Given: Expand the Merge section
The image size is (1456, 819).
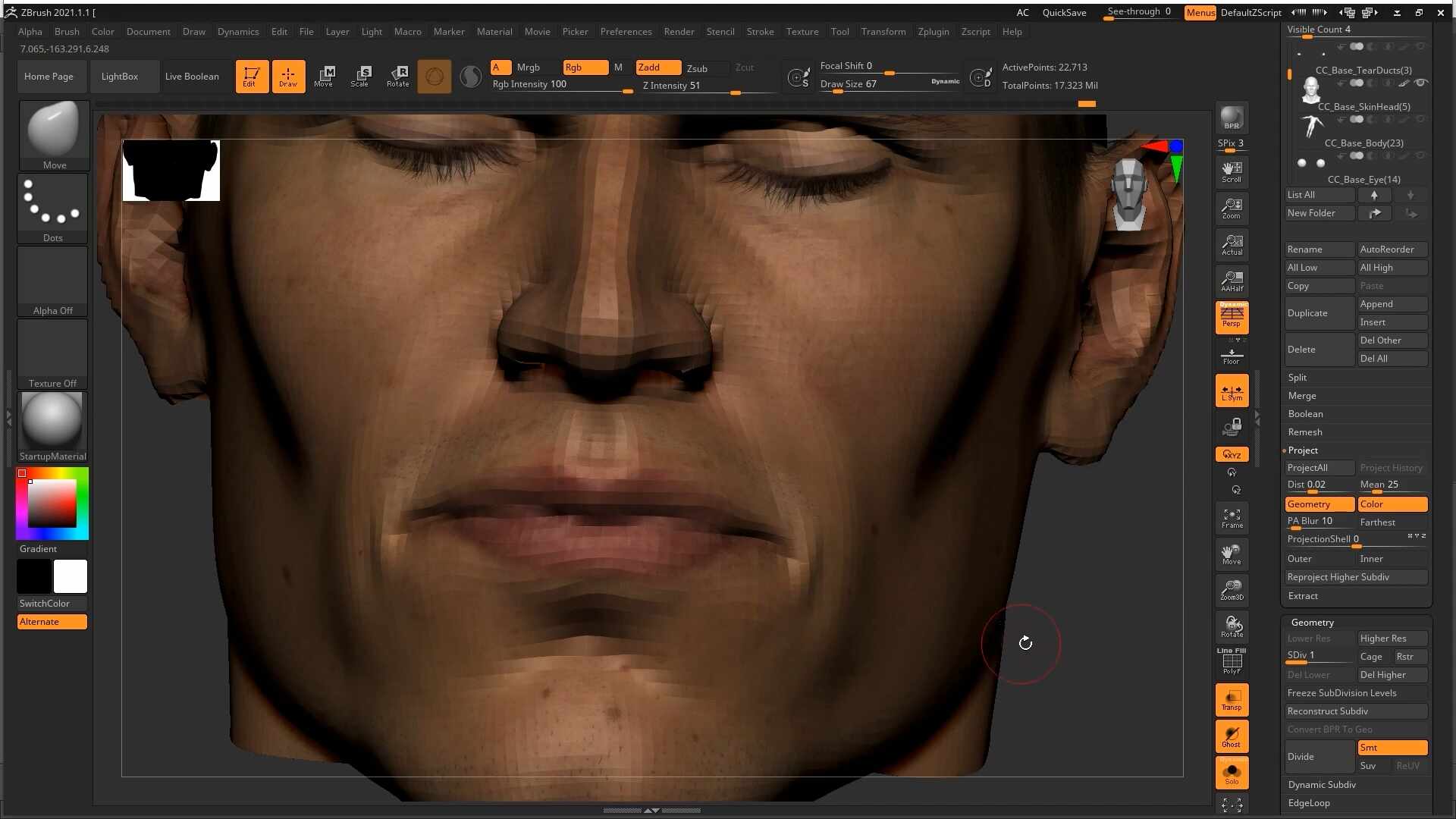Looking at the screenshot, I should (1301, 396).
